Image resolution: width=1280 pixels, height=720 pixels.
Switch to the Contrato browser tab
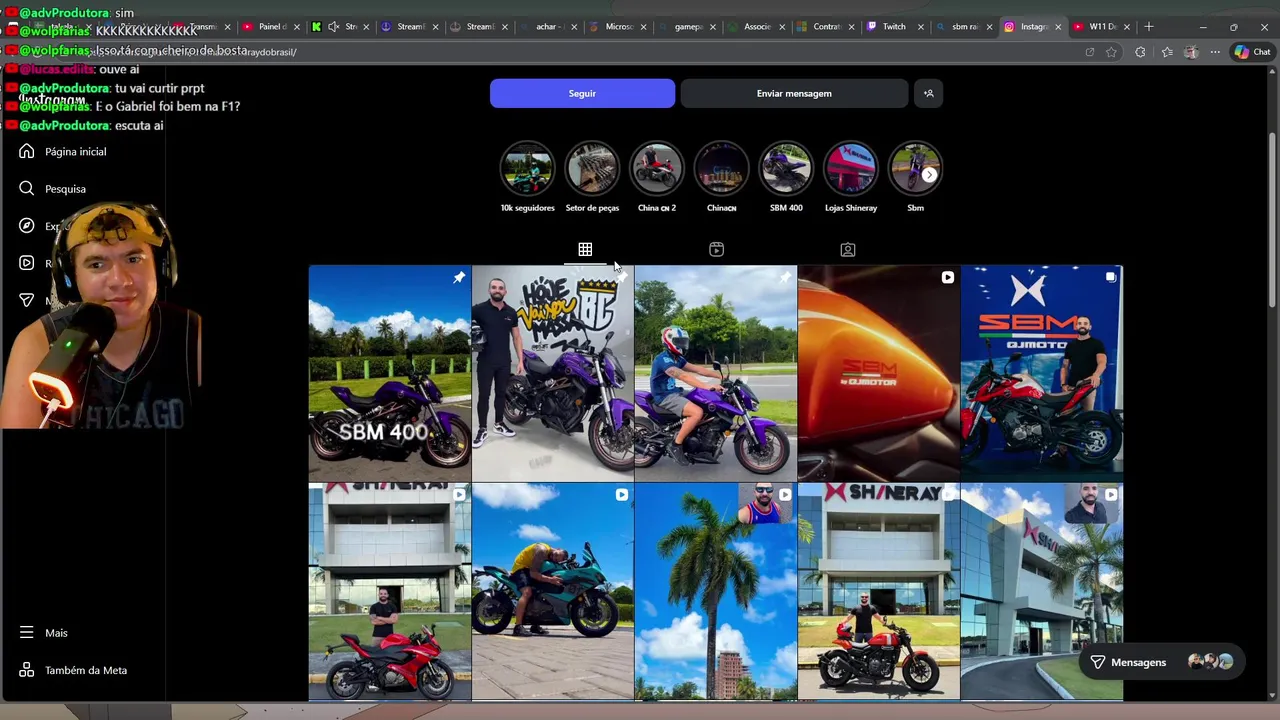[x=825, y=27]
